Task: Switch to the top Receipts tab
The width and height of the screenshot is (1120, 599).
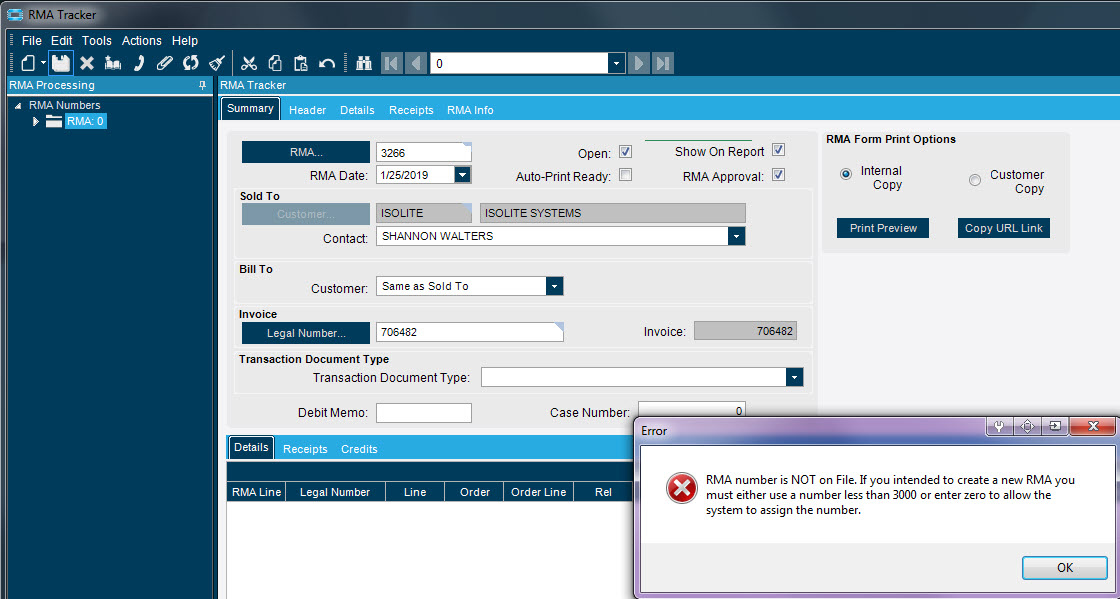Action: (x=411, y=110)
